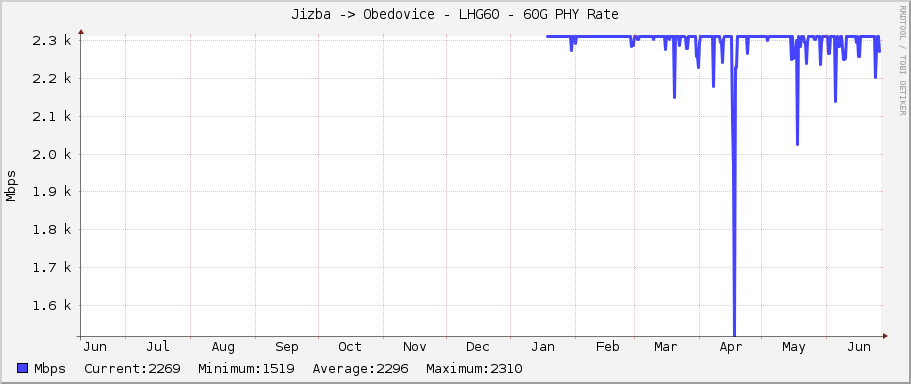
Task: Click the 'Mbps' legend text beside the swatch
Action: click(x=50, y=369)
